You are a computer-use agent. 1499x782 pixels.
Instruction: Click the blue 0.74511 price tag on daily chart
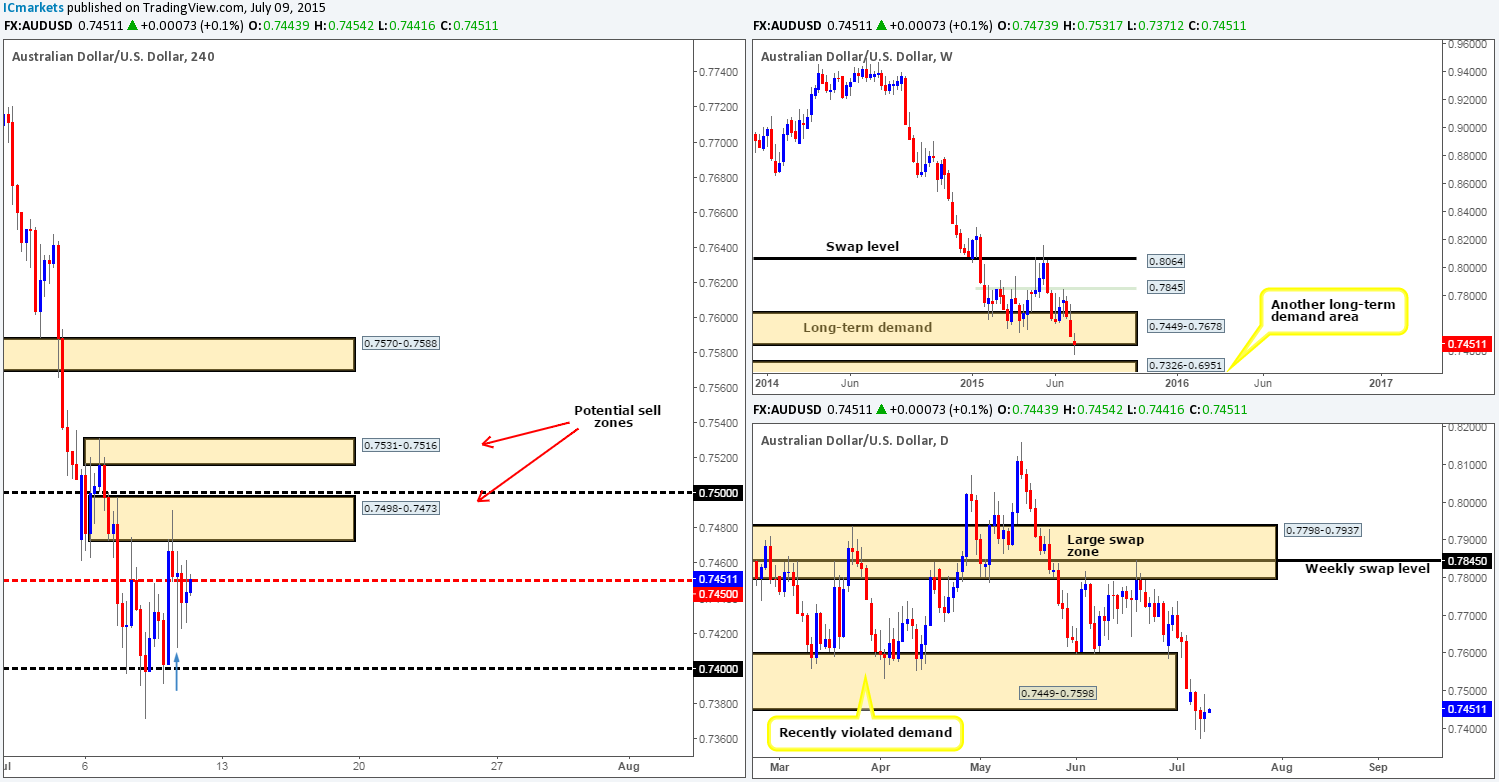[1469, 709]
